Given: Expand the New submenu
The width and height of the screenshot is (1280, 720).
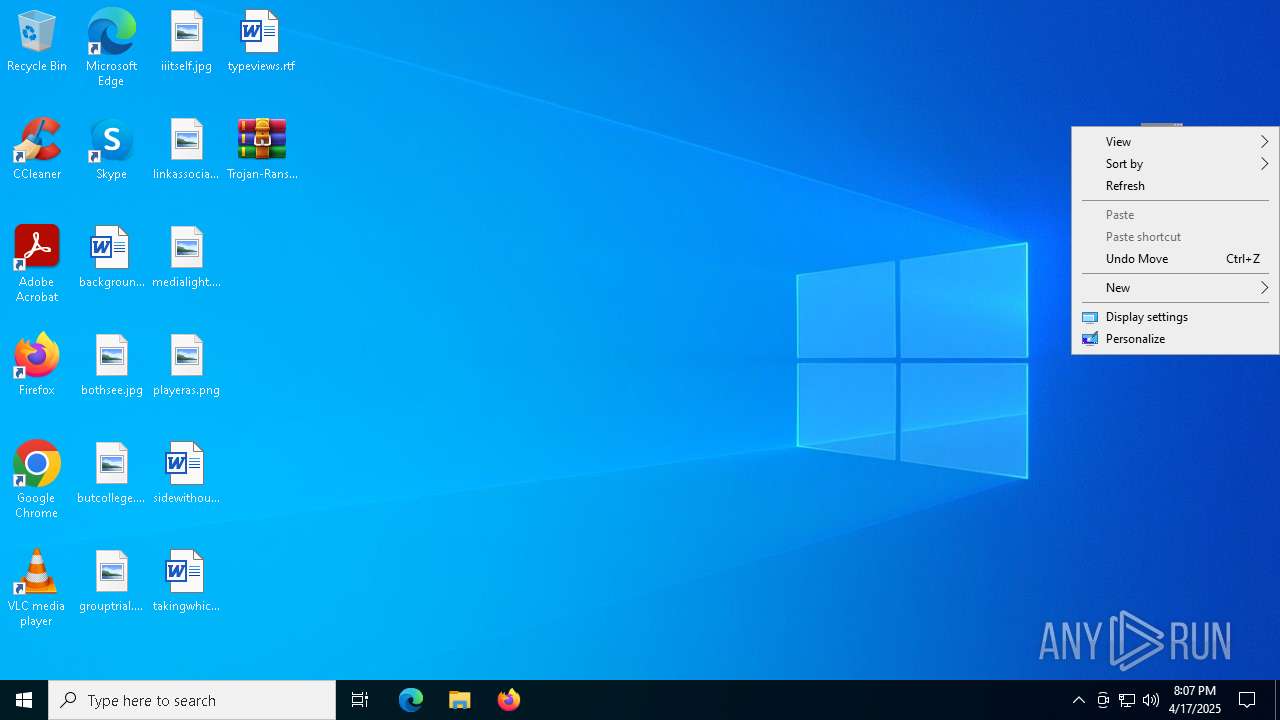Looking at the screenshot, I should click(1175, 288).
